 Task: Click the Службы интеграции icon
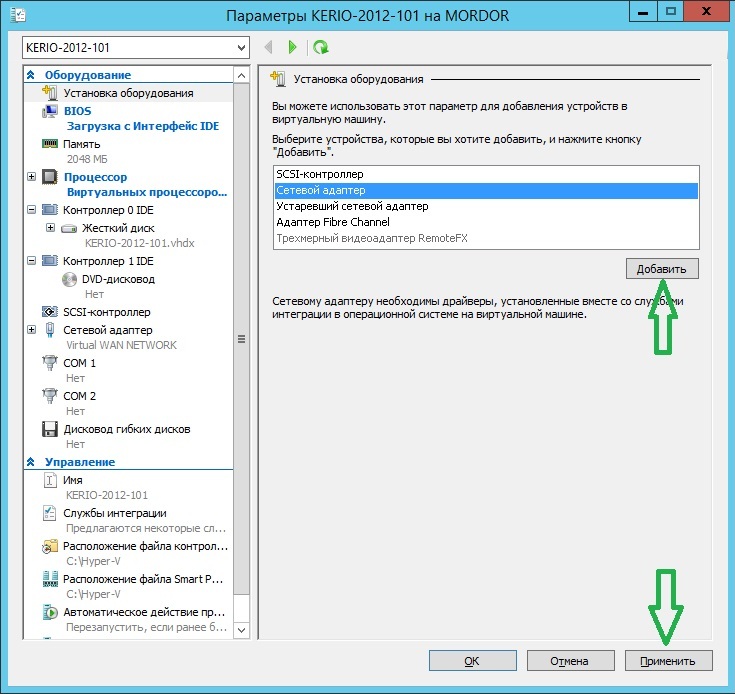tap(50, 513)
